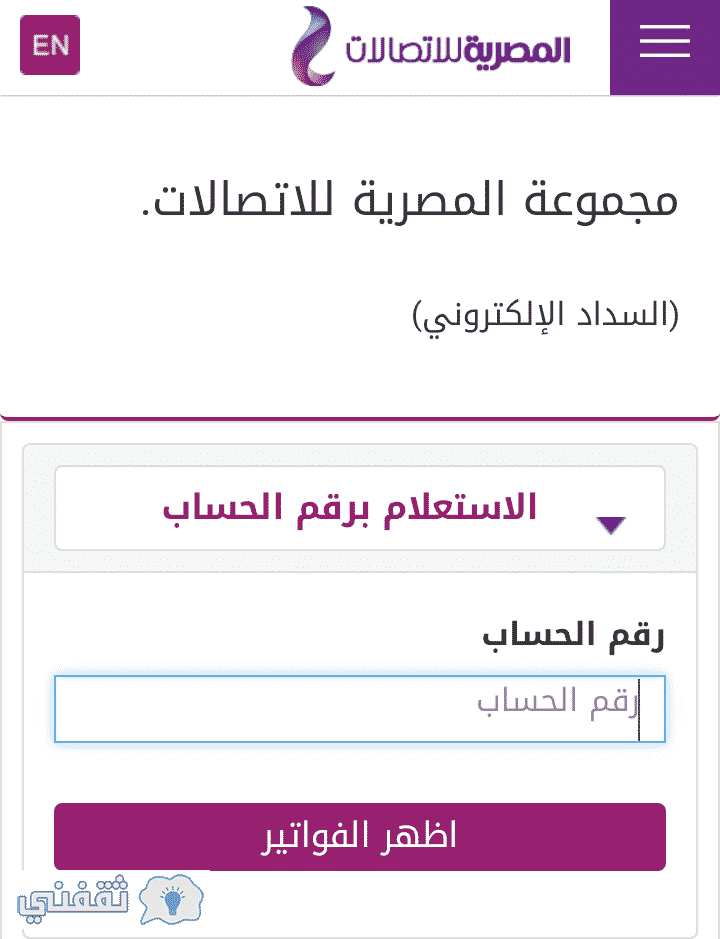The height and width of the screenshot is (939, 720).
Task: Show the bills with the magenta button
Action: [360, 837]
